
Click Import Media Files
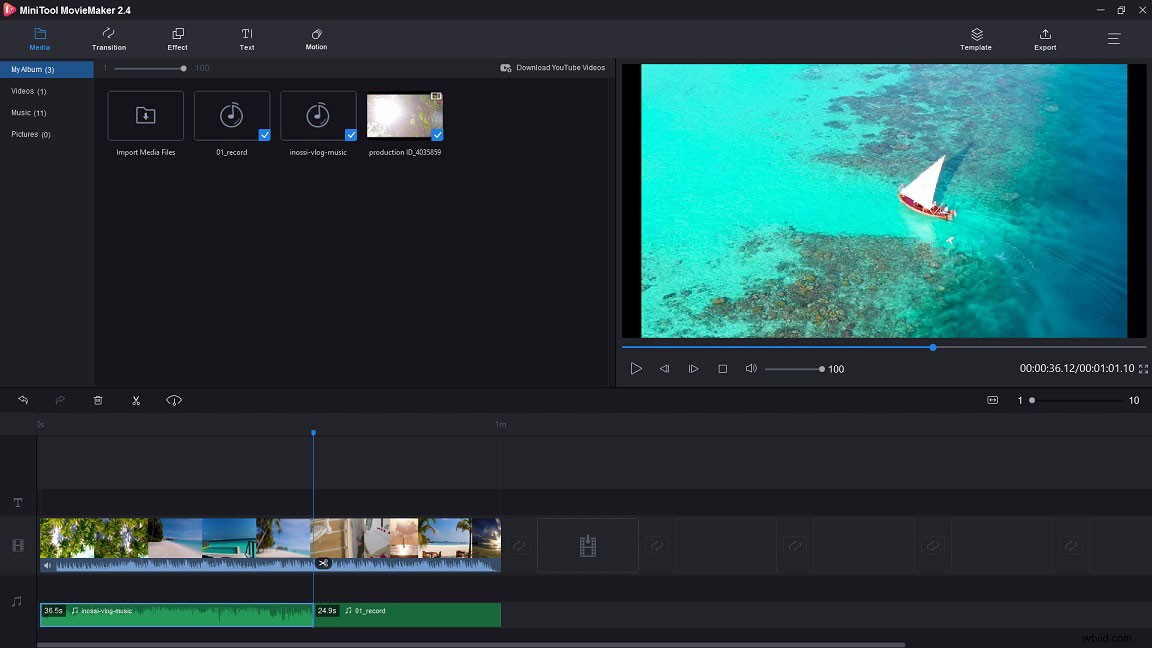pyautogui.click(x=145, y=115)
